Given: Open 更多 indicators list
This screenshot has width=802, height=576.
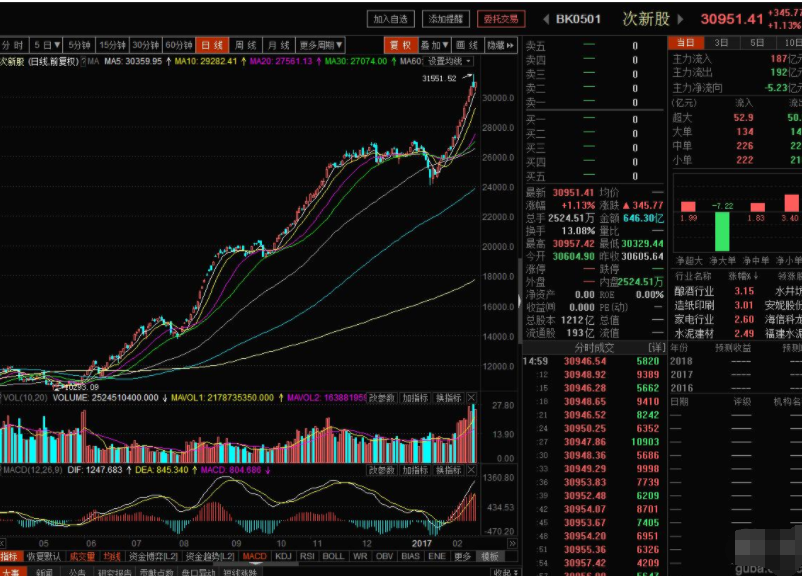Looking at the screenshot, I should (462, 556).
